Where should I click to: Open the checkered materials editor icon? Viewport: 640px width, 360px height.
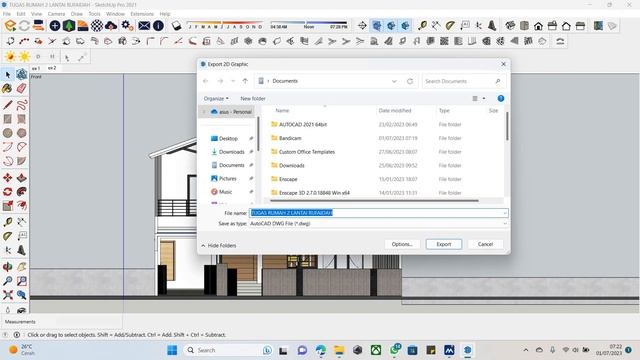pyautogui.click(x=97, y=26)
